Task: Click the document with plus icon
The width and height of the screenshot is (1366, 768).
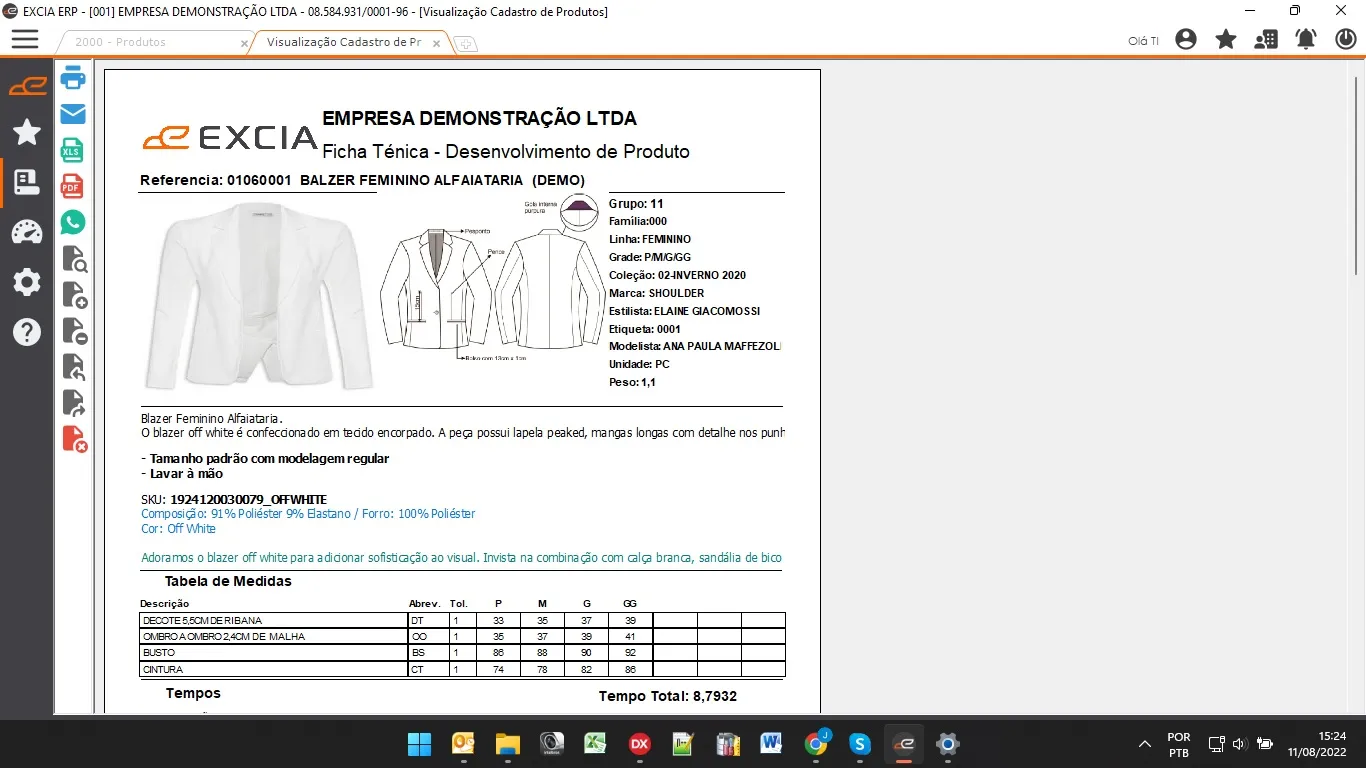Action: (75, 295)
